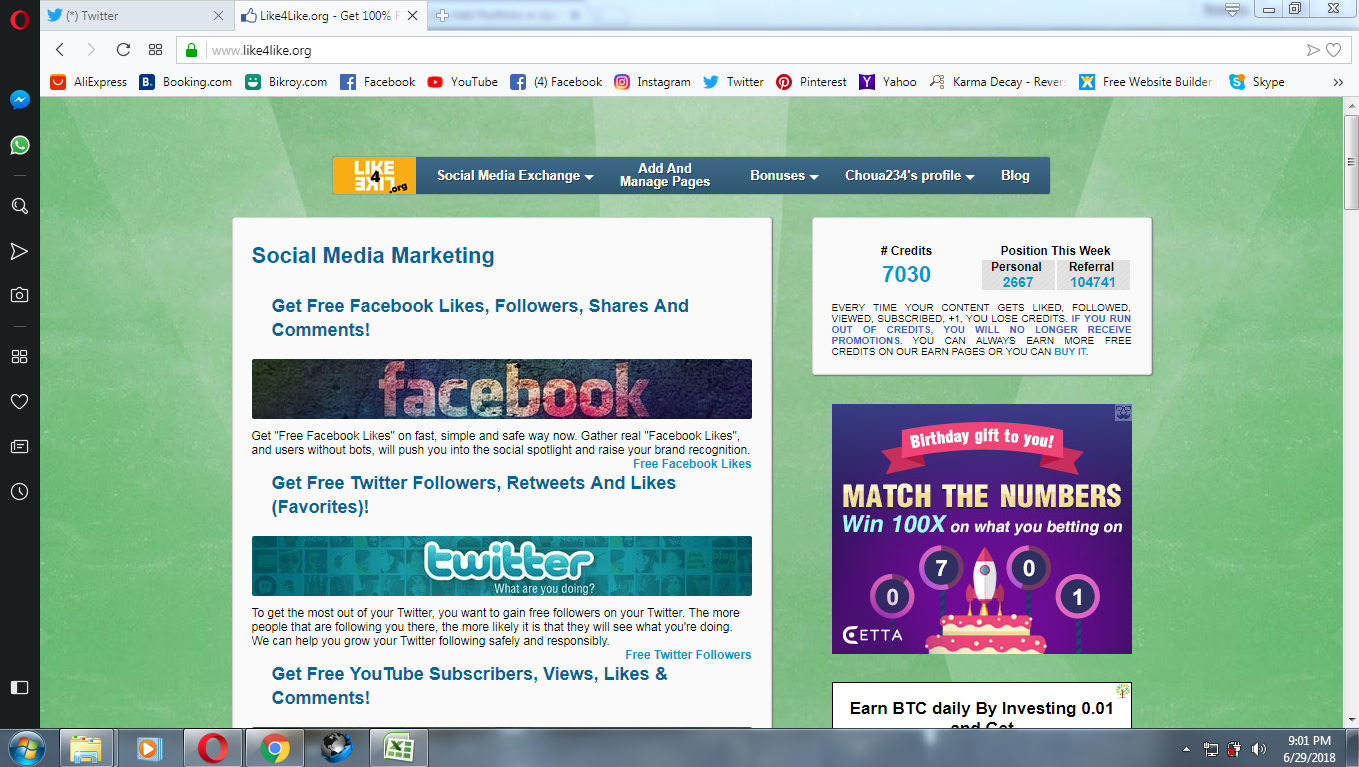This screenshot has height=767, width=1359.
Task: Open My Flow arrow in sidebar
Action: [19, 251]
